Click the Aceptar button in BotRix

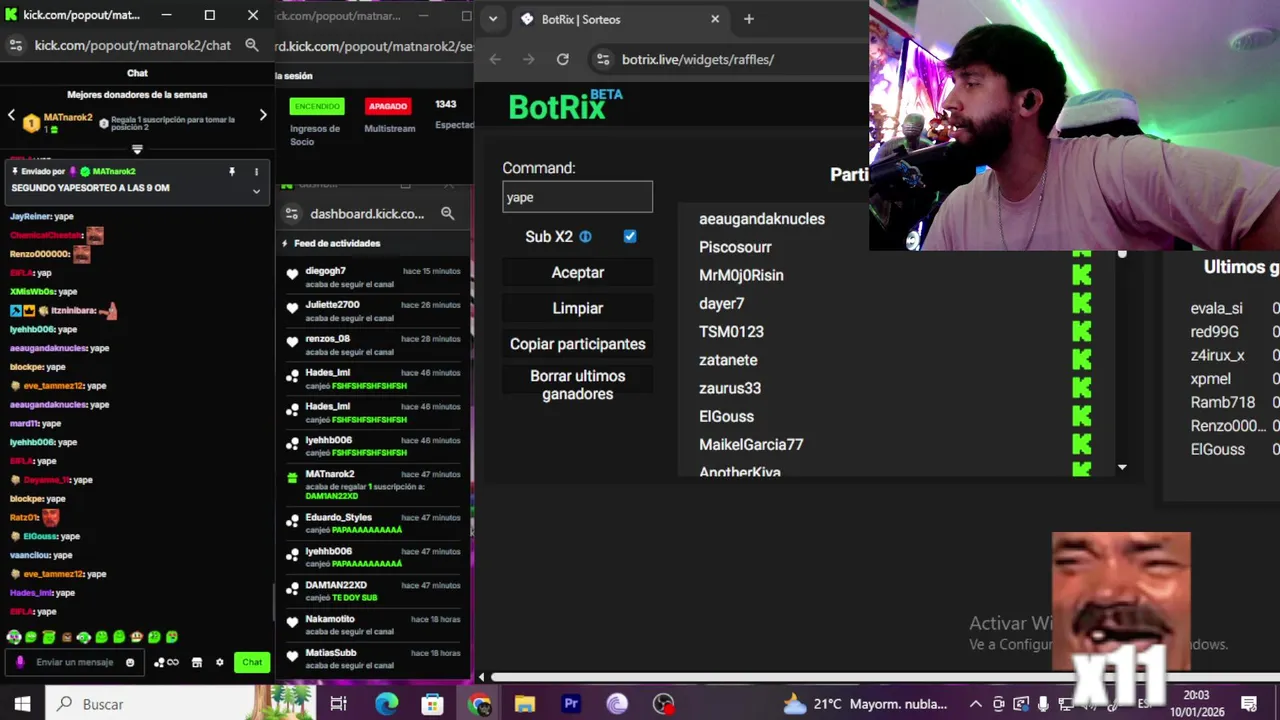pos(578,272)
